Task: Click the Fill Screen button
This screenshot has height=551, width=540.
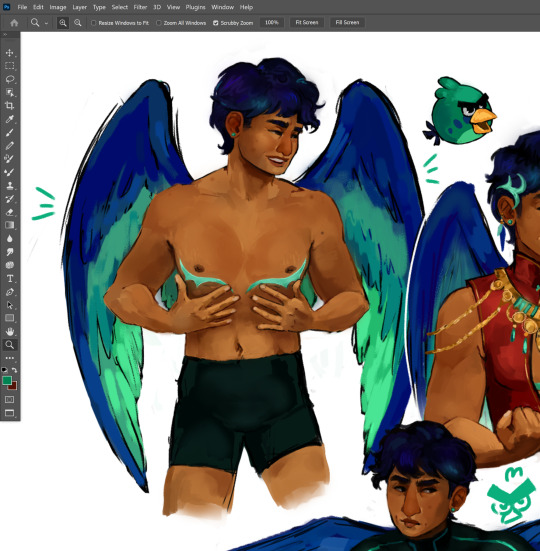Action: [347, 22]
